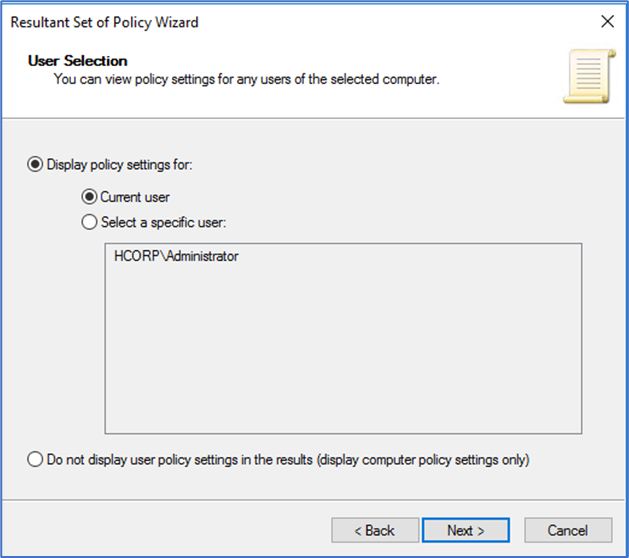Click the 'Current user' label text
This screenshot has height=558, width=629.
tap(135, 197)
